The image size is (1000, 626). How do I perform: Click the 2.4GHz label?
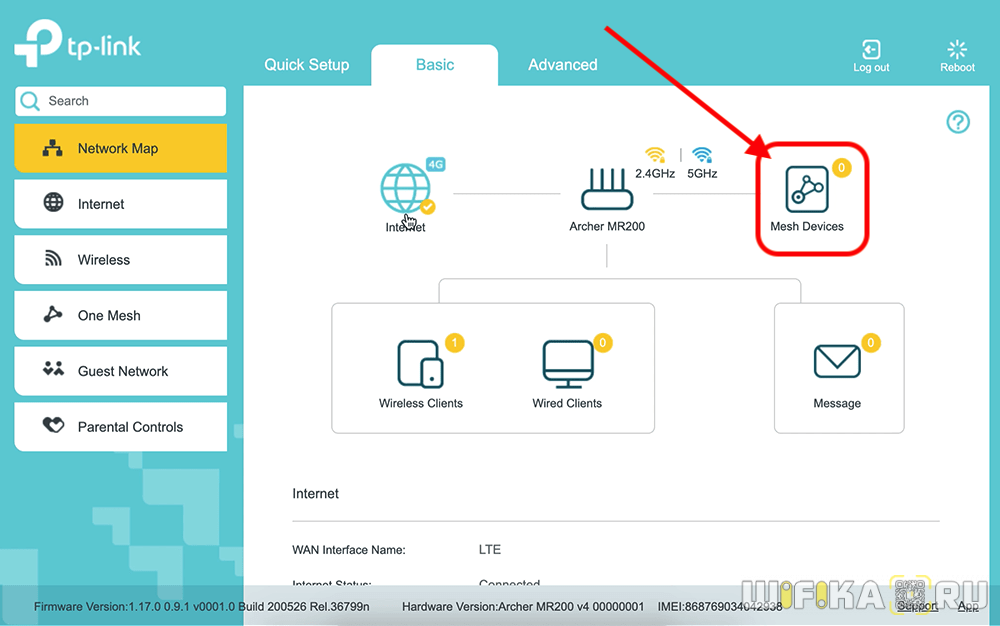(655, 173)
